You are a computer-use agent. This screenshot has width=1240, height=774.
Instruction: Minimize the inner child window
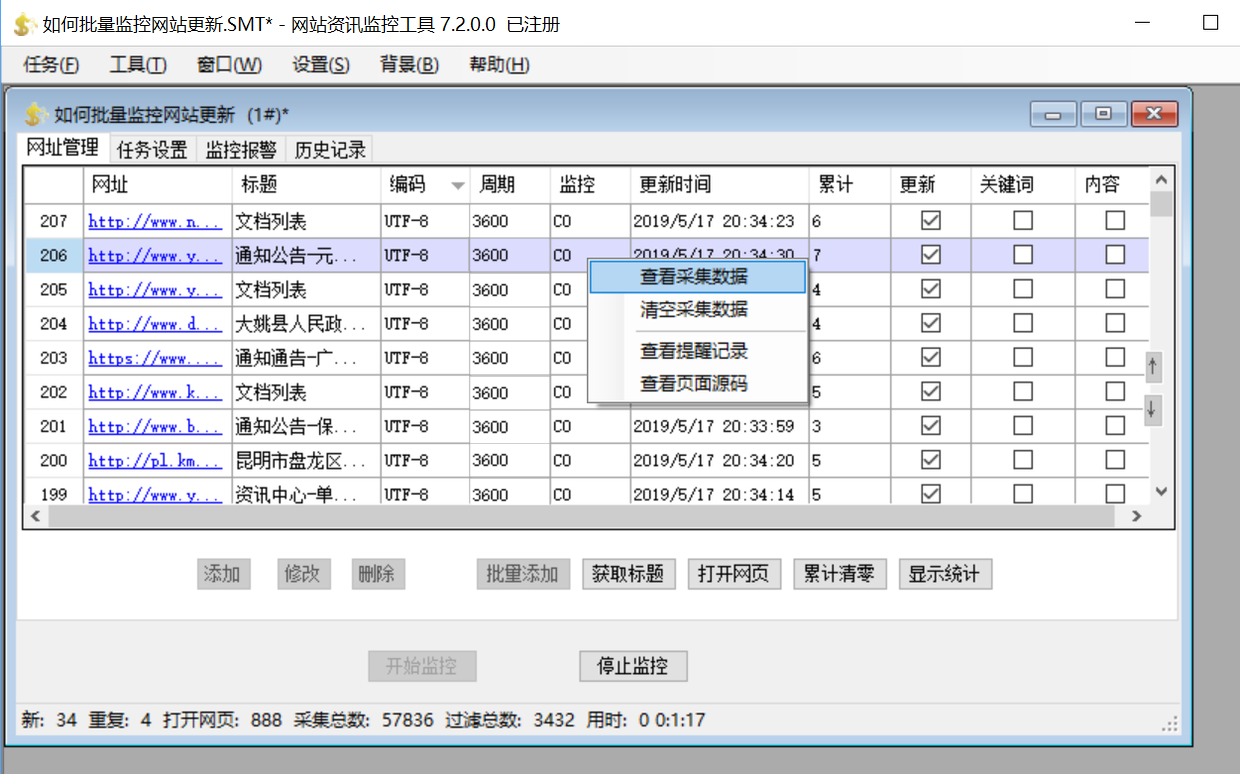(x=1053, y=114)
